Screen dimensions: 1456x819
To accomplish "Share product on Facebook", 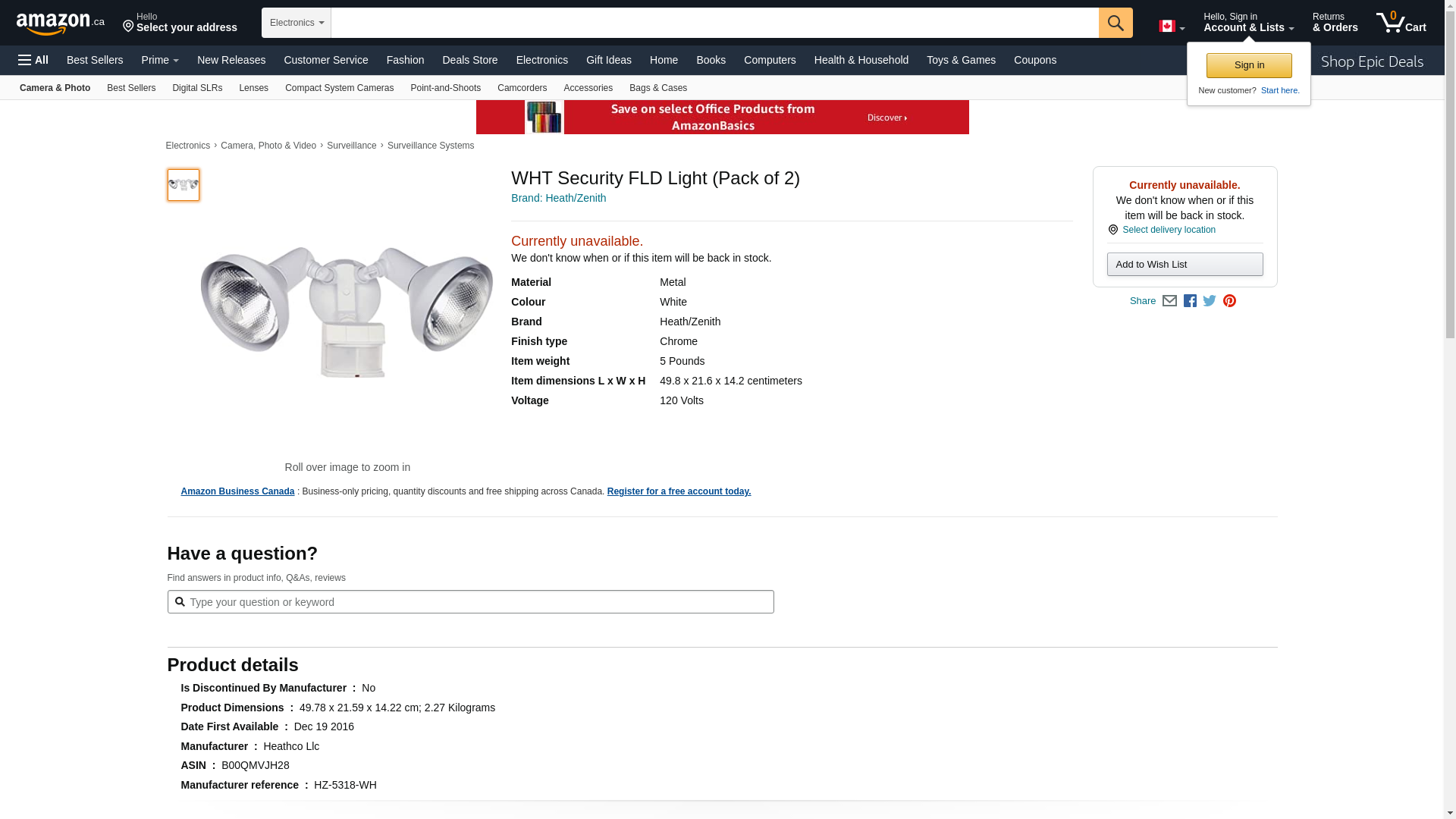I will [x=1190, y=301].
